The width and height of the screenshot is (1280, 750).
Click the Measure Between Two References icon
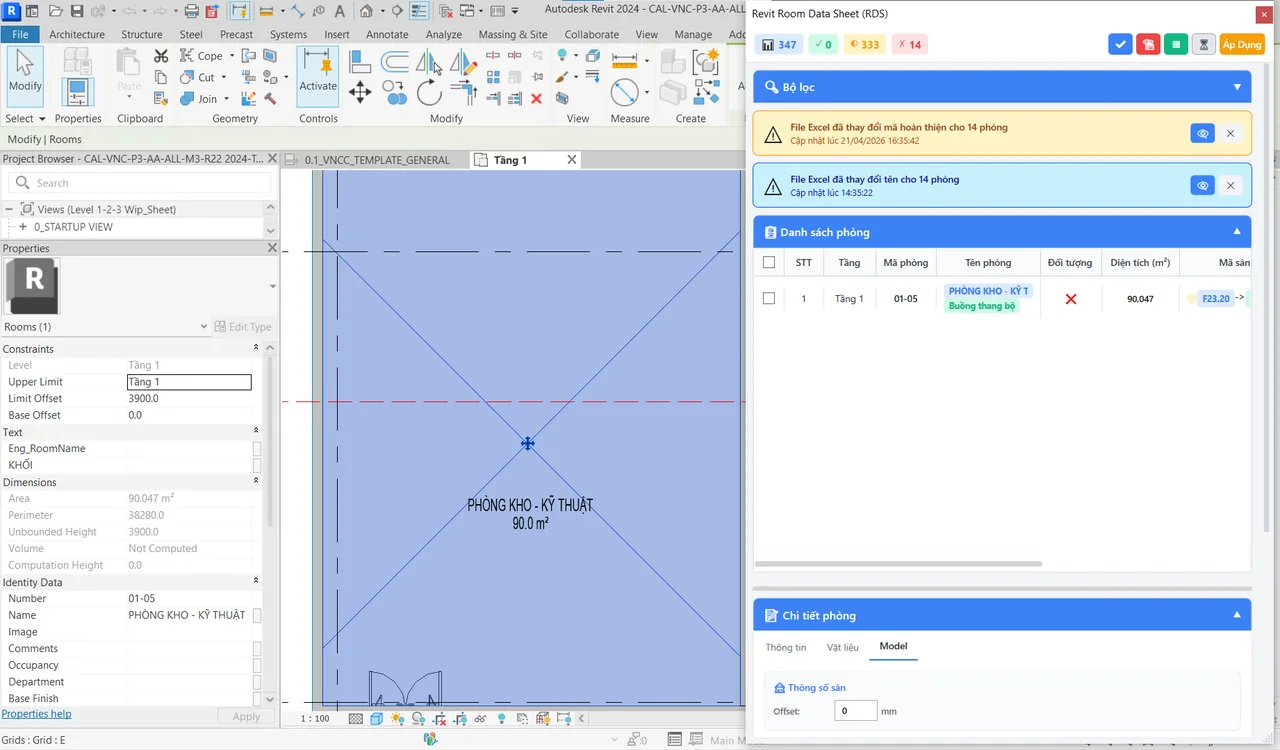pos(623,61)
